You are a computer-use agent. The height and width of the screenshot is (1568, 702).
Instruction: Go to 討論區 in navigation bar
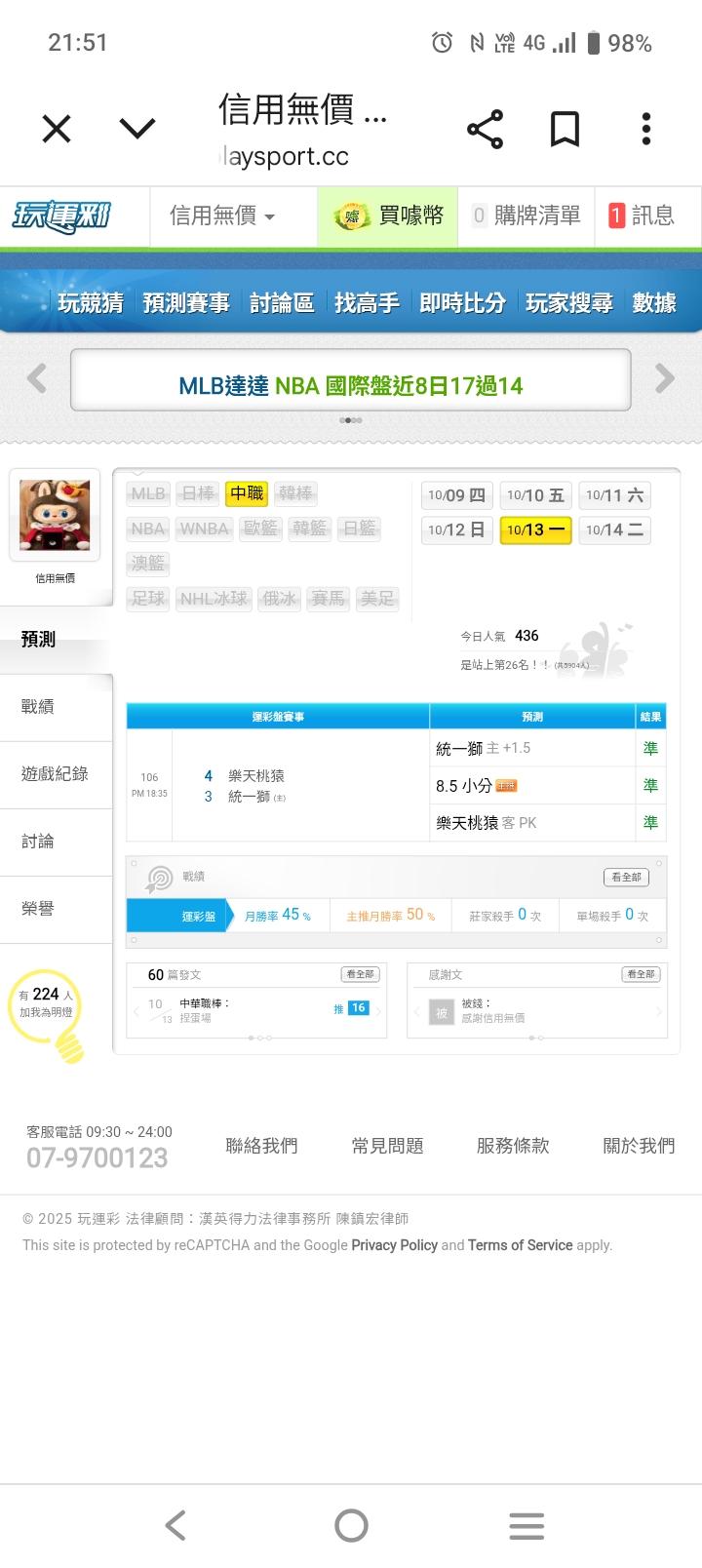[282, 303]
